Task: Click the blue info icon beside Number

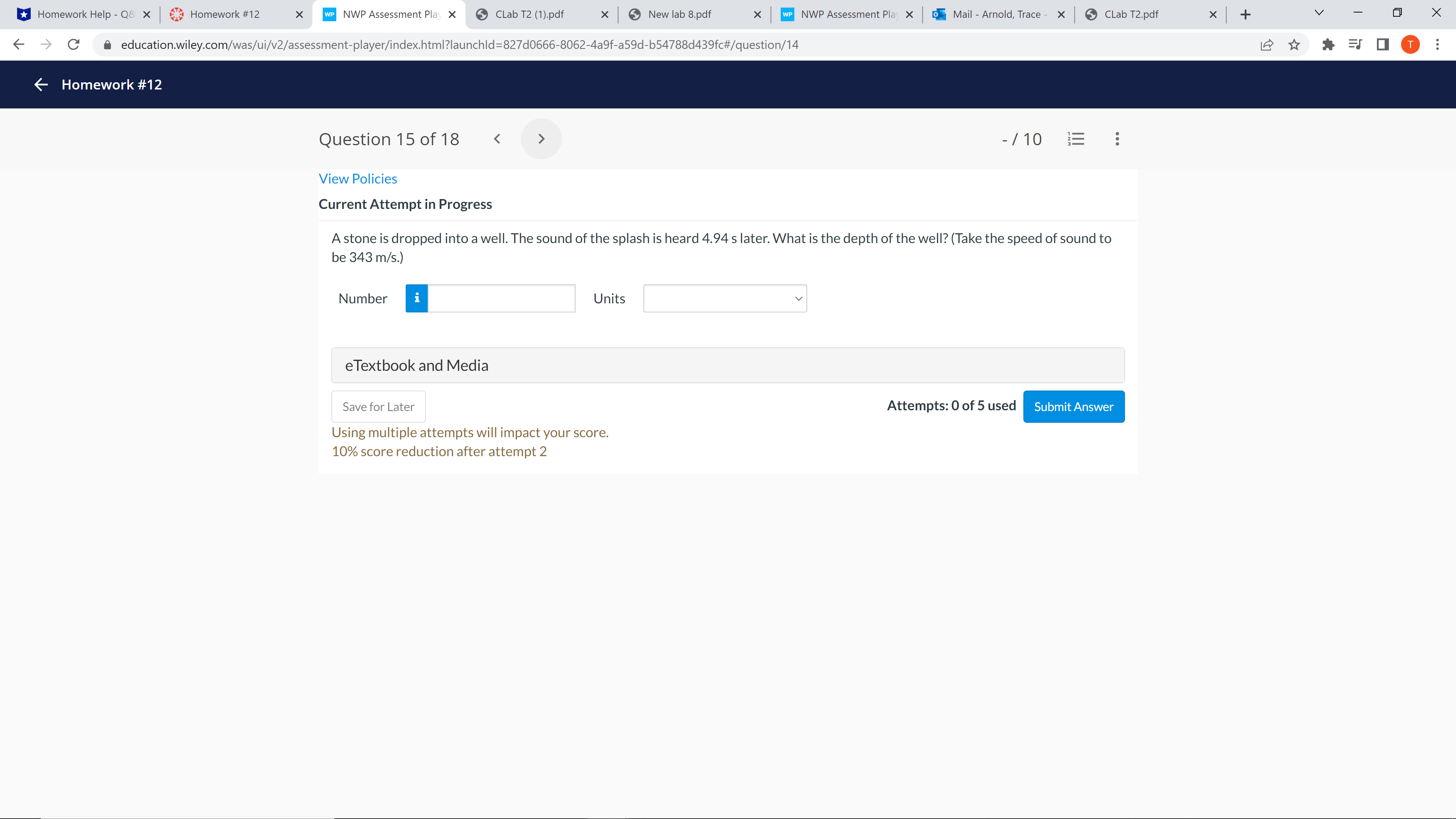Action: (x=417, y=298)
